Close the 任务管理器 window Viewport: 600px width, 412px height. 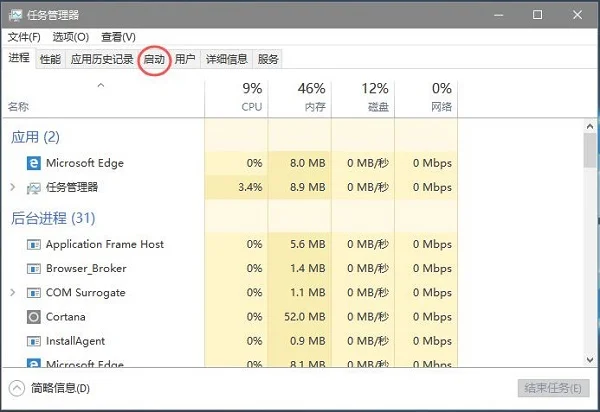pyautogui.click(x=577, y=15)
